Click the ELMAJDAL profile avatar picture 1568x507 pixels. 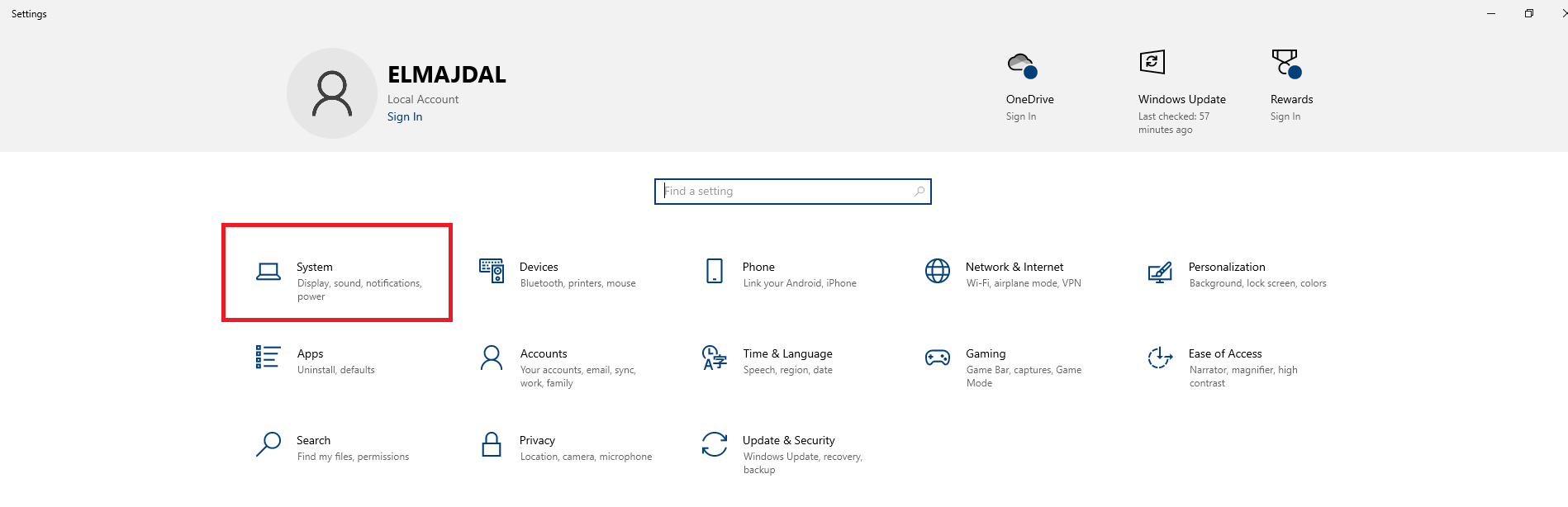coord(332,93)
